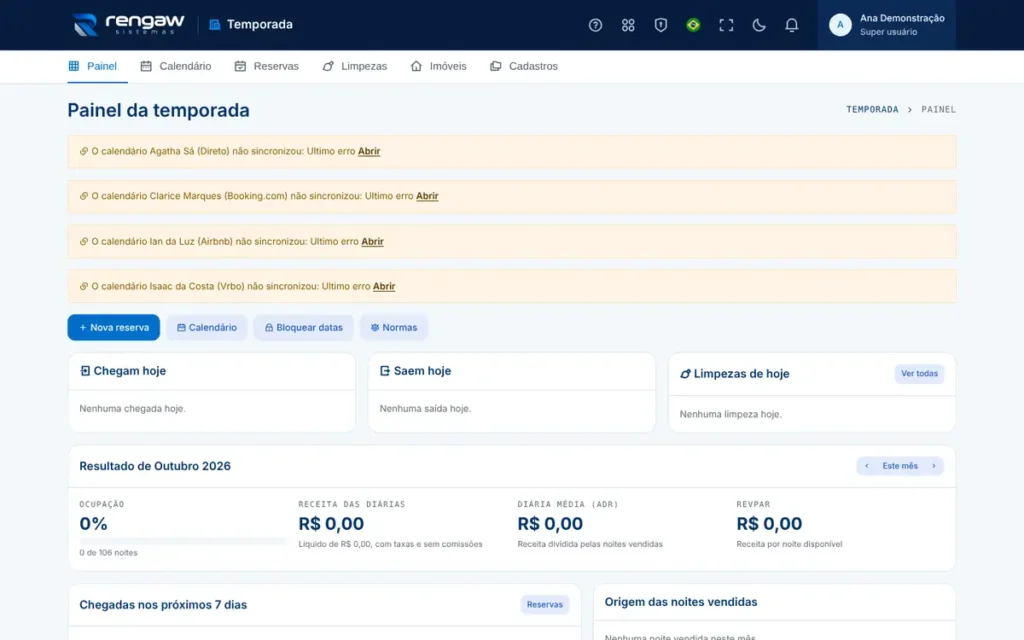This screenshot has height=640, width=1024.
Task: Click the Bloquear datas button
Action: click(304, 327)
